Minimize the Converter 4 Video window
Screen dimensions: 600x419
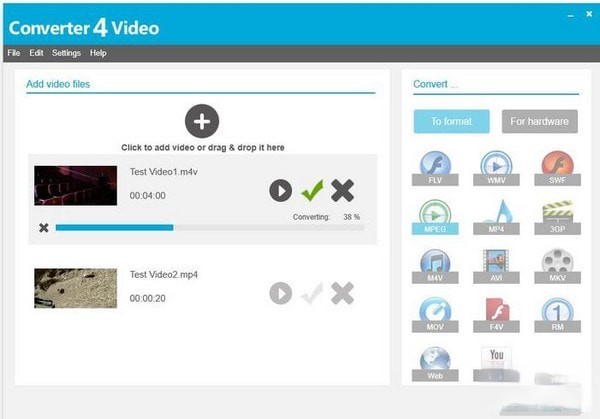[x=571, y=16]
